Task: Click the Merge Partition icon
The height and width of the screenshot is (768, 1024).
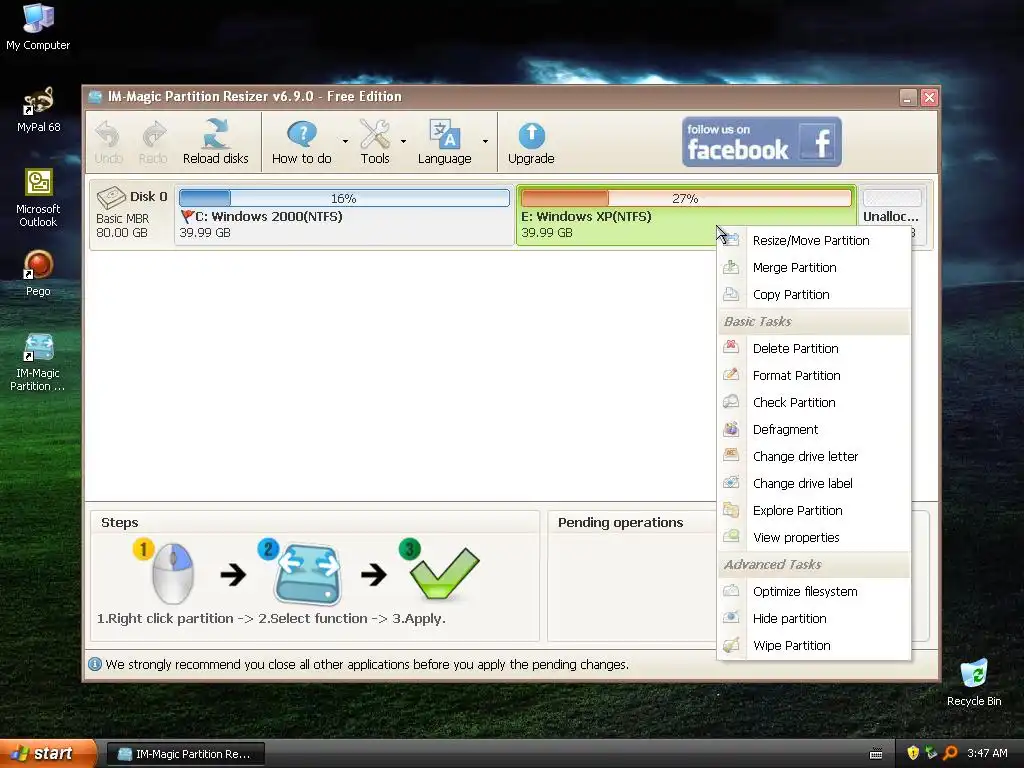Action: click(x=731, y=267)
